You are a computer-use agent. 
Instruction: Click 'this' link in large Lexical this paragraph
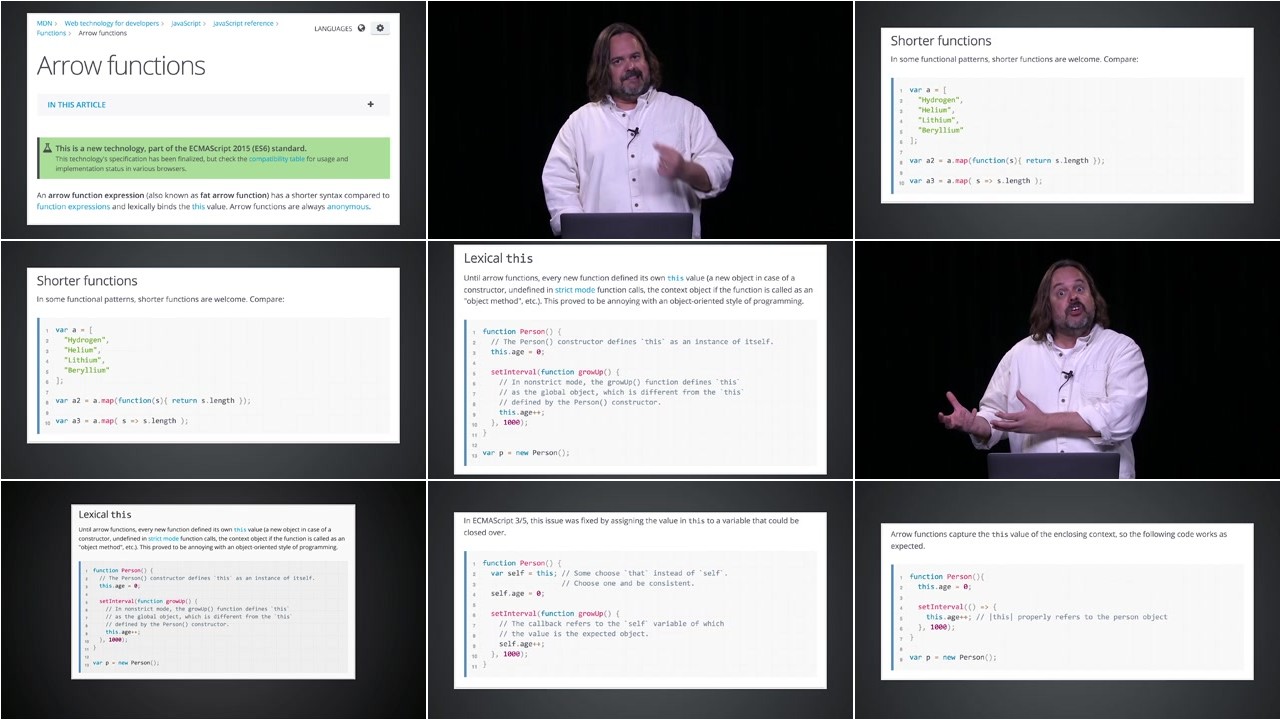[x=676, y=278]
